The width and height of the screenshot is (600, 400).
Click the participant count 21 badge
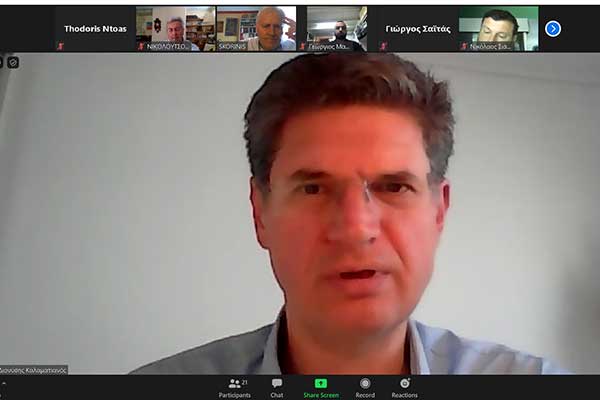point(245,381)
